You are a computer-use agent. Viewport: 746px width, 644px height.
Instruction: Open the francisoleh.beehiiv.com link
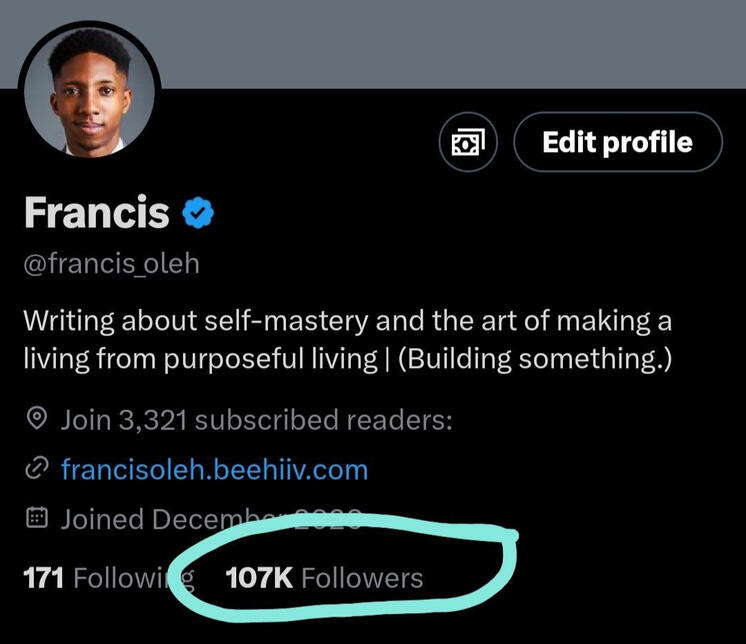[214, 469]
